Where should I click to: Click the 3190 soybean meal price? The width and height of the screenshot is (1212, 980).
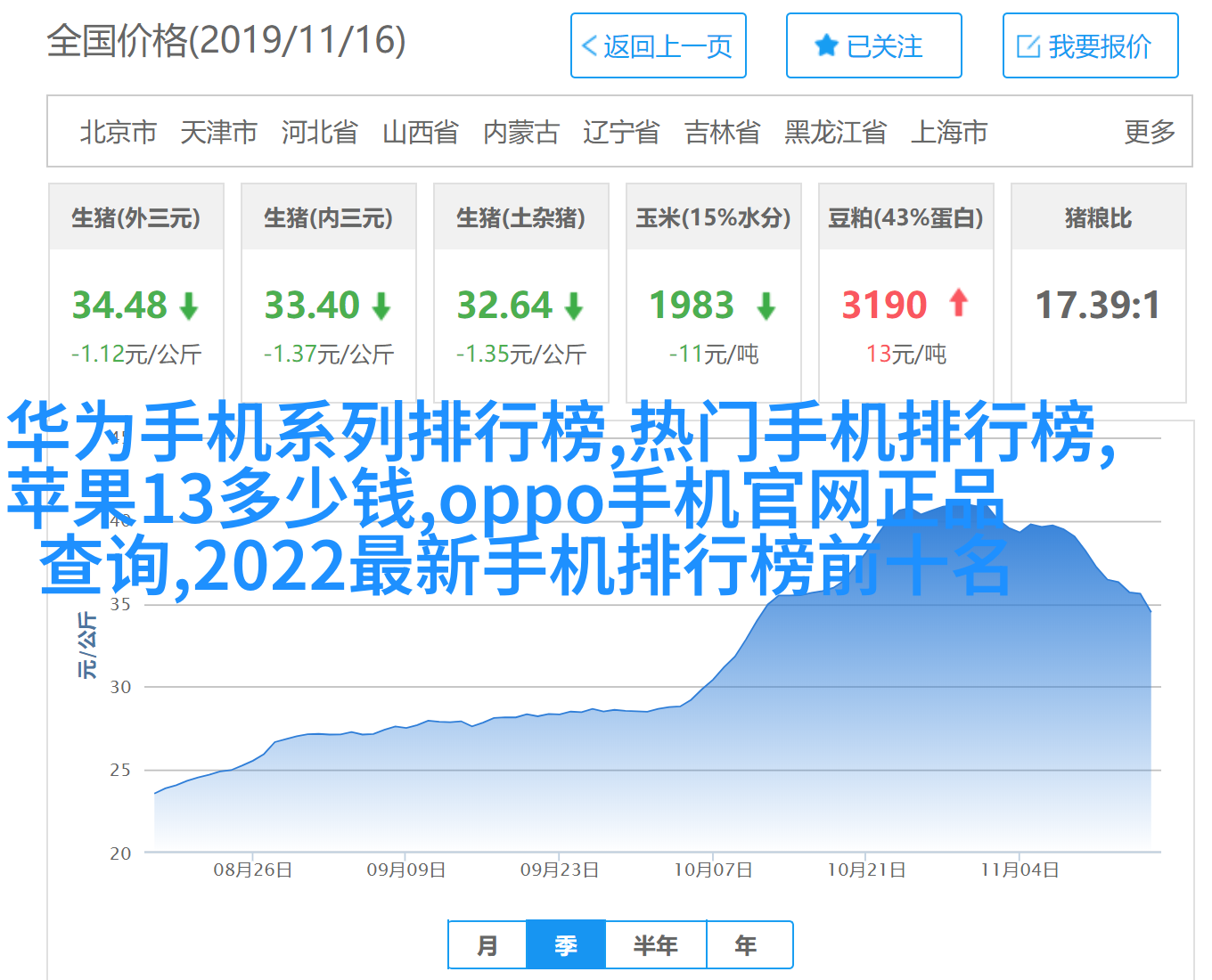coord(884,306)
